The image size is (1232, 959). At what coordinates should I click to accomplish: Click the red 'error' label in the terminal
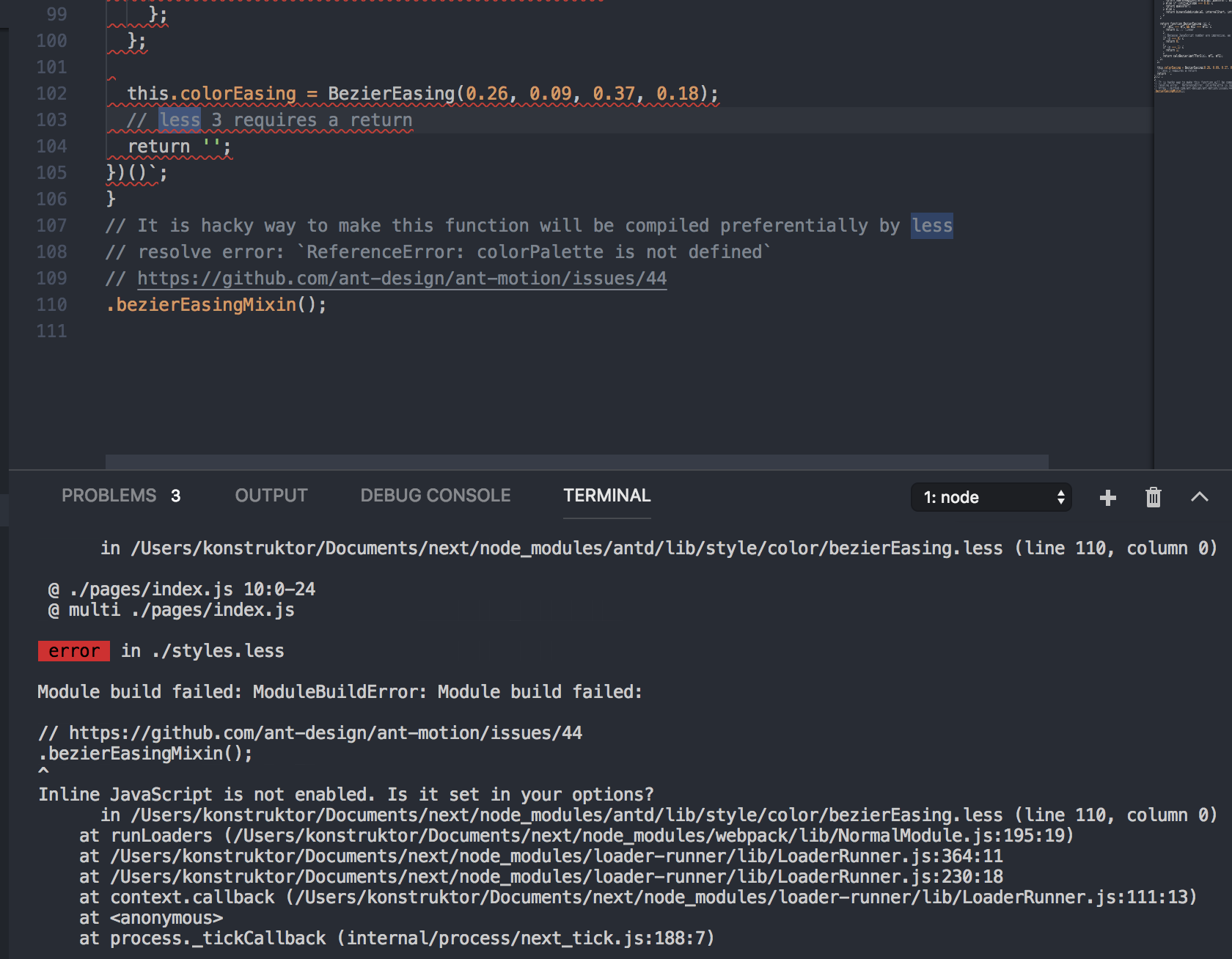tap(74, 651)
